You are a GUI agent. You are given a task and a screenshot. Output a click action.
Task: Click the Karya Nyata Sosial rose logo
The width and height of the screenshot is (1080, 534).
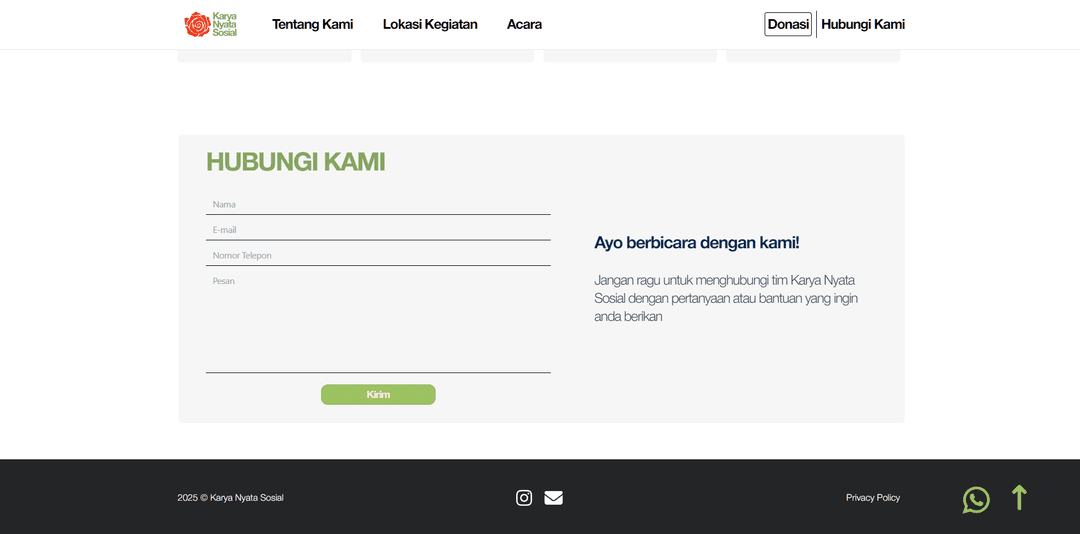pyautogui.click(x=210, y=24)
